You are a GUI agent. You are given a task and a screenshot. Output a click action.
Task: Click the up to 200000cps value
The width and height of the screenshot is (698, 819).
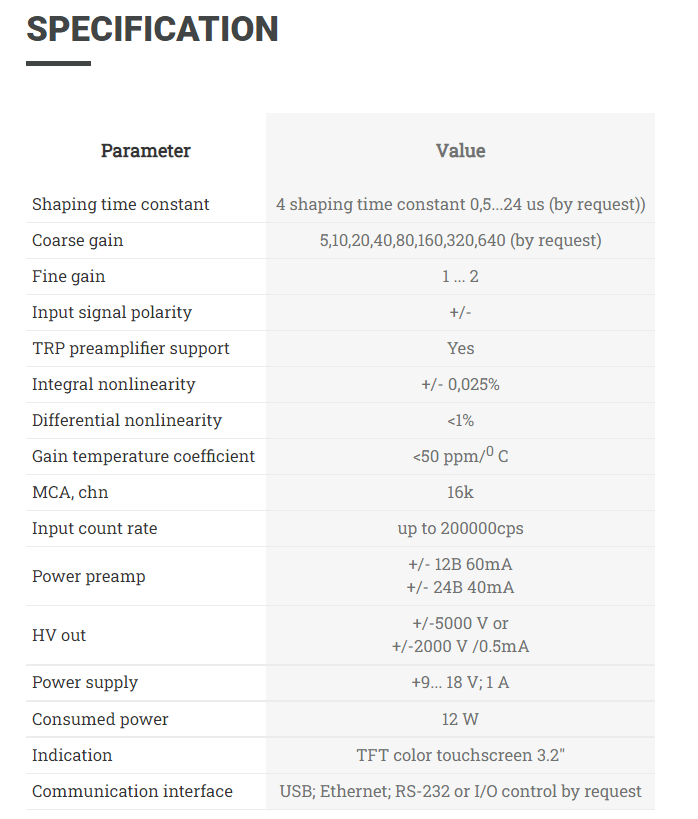tap(460, 529)
